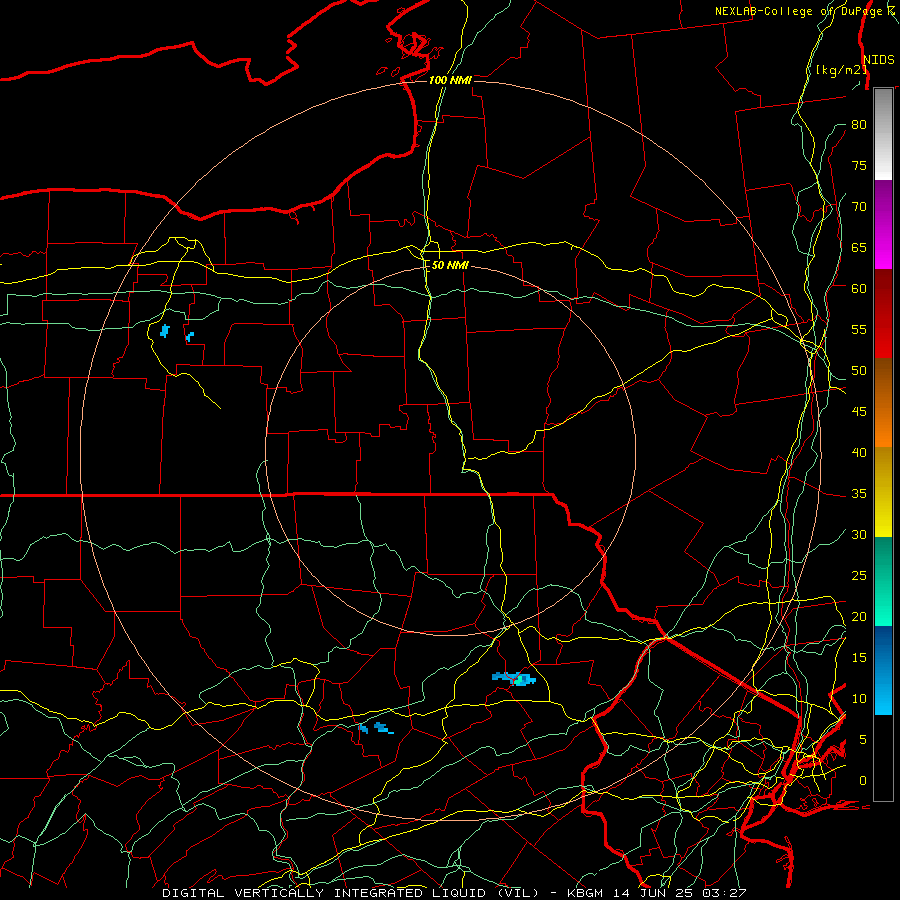Click the 50 NMI range ring label
This screenshot has height=900, width=900.
click(450, 265)
